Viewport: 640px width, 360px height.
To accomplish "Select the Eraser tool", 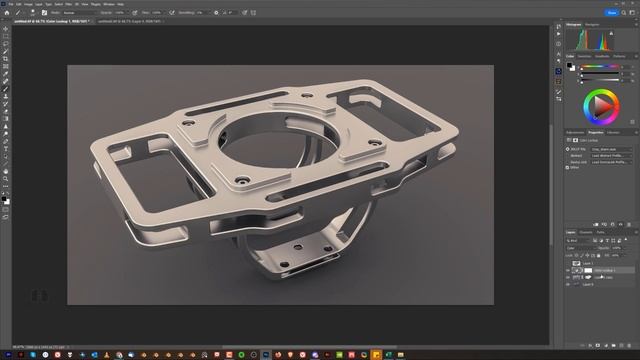I will pyautogui.click(x=5, y=111).
